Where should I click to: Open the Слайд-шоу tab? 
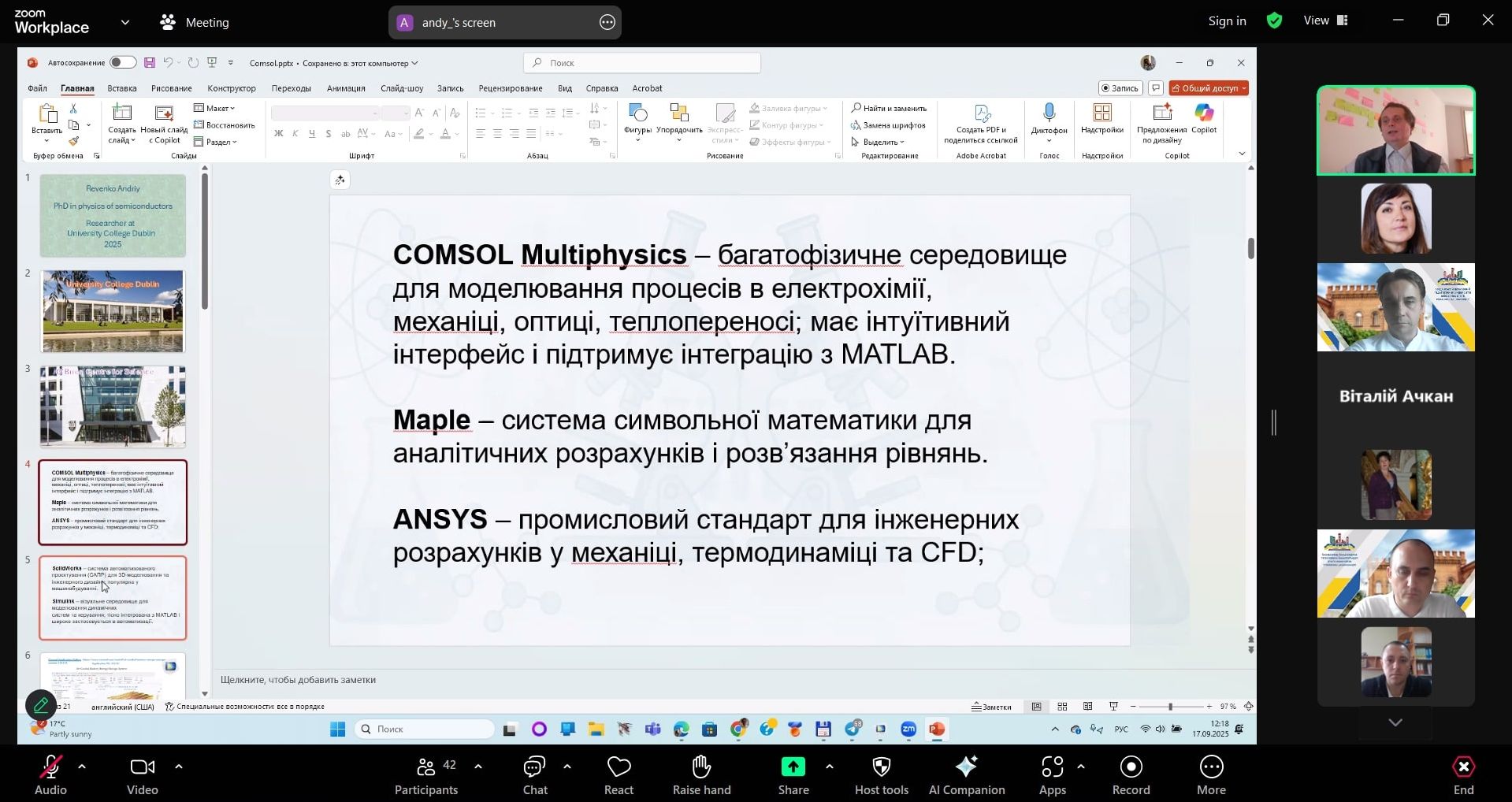(x=402, y=88)
